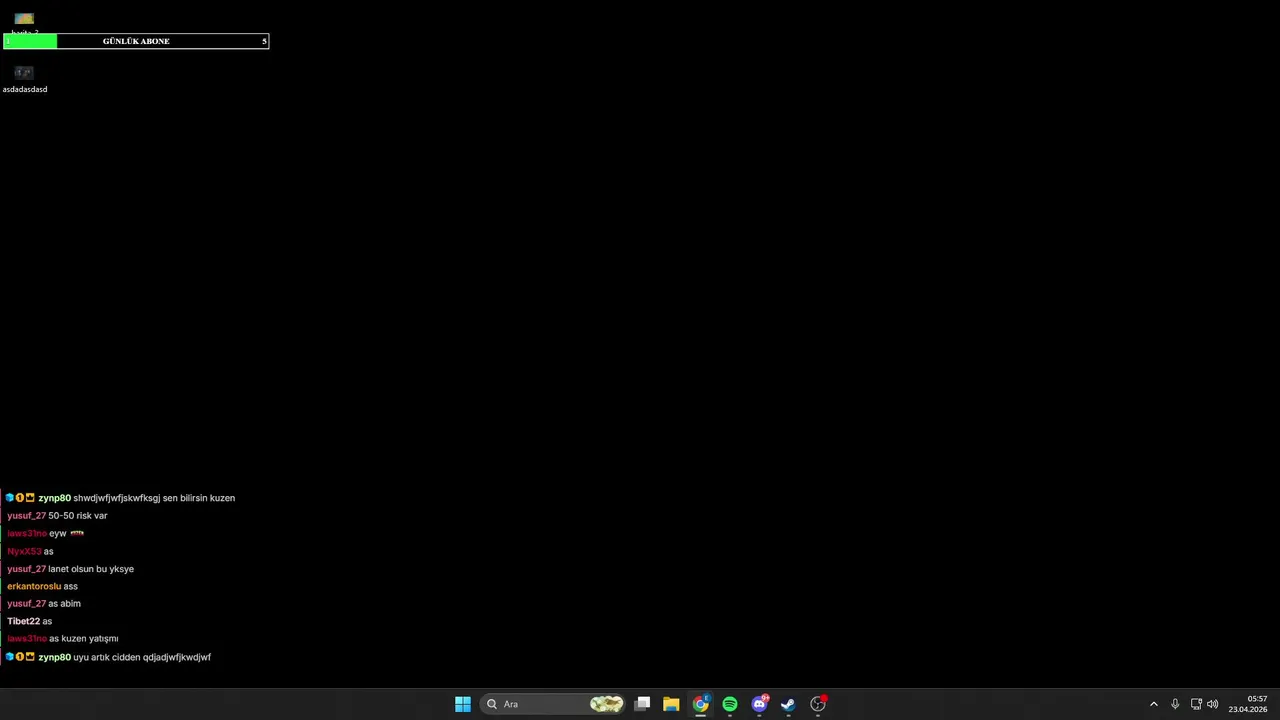Click the chat message '50-50 risk var'

coord(78,516)
